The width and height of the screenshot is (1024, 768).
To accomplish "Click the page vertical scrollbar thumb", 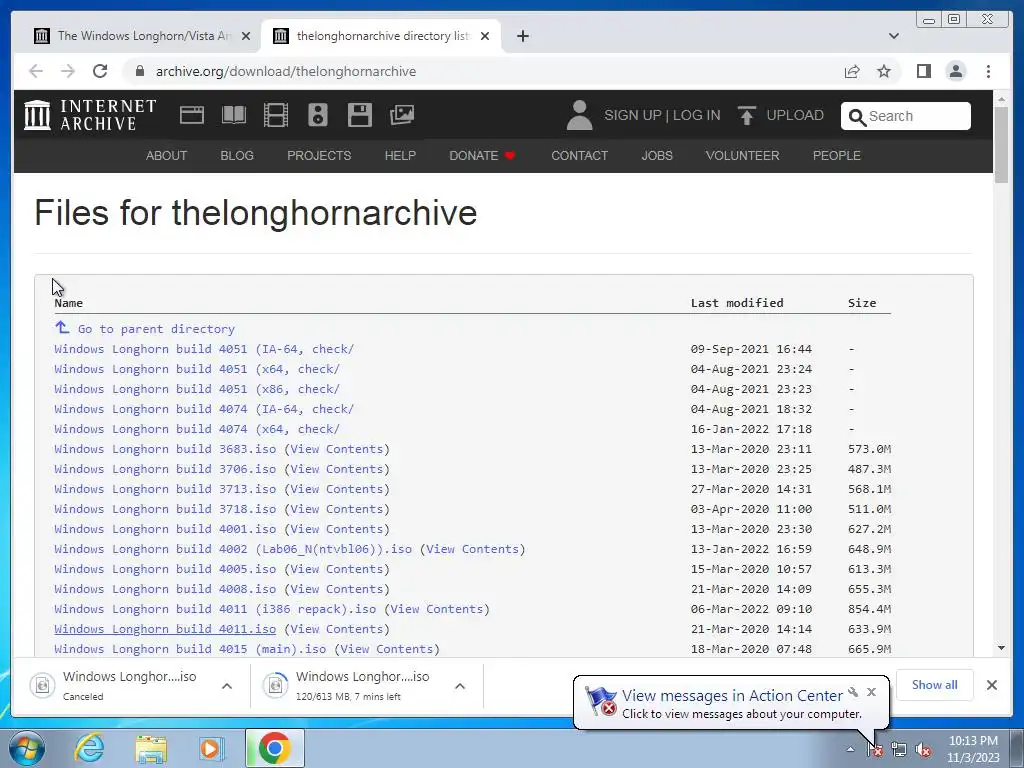I will coord(1001,145).
